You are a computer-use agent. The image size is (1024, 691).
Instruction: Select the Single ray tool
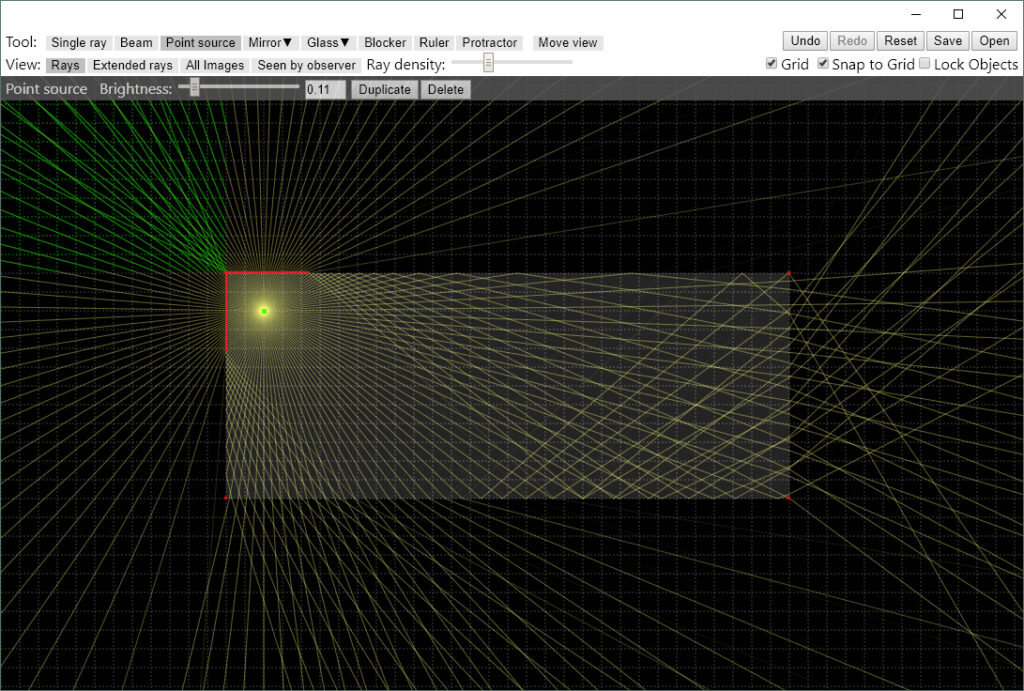pos(78,43)
